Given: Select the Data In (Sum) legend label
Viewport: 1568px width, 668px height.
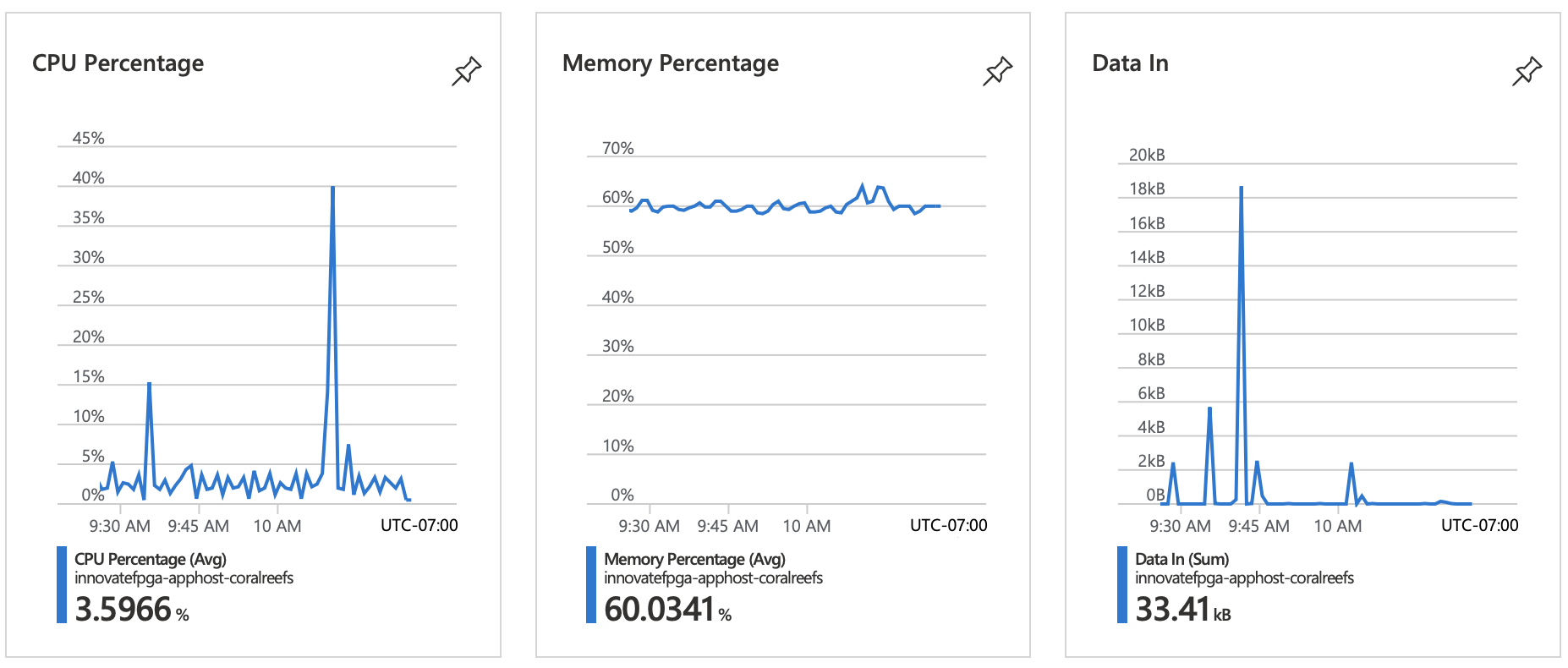Looking at the screenshot, I should pyautogui.click(x=1181, y=559).
